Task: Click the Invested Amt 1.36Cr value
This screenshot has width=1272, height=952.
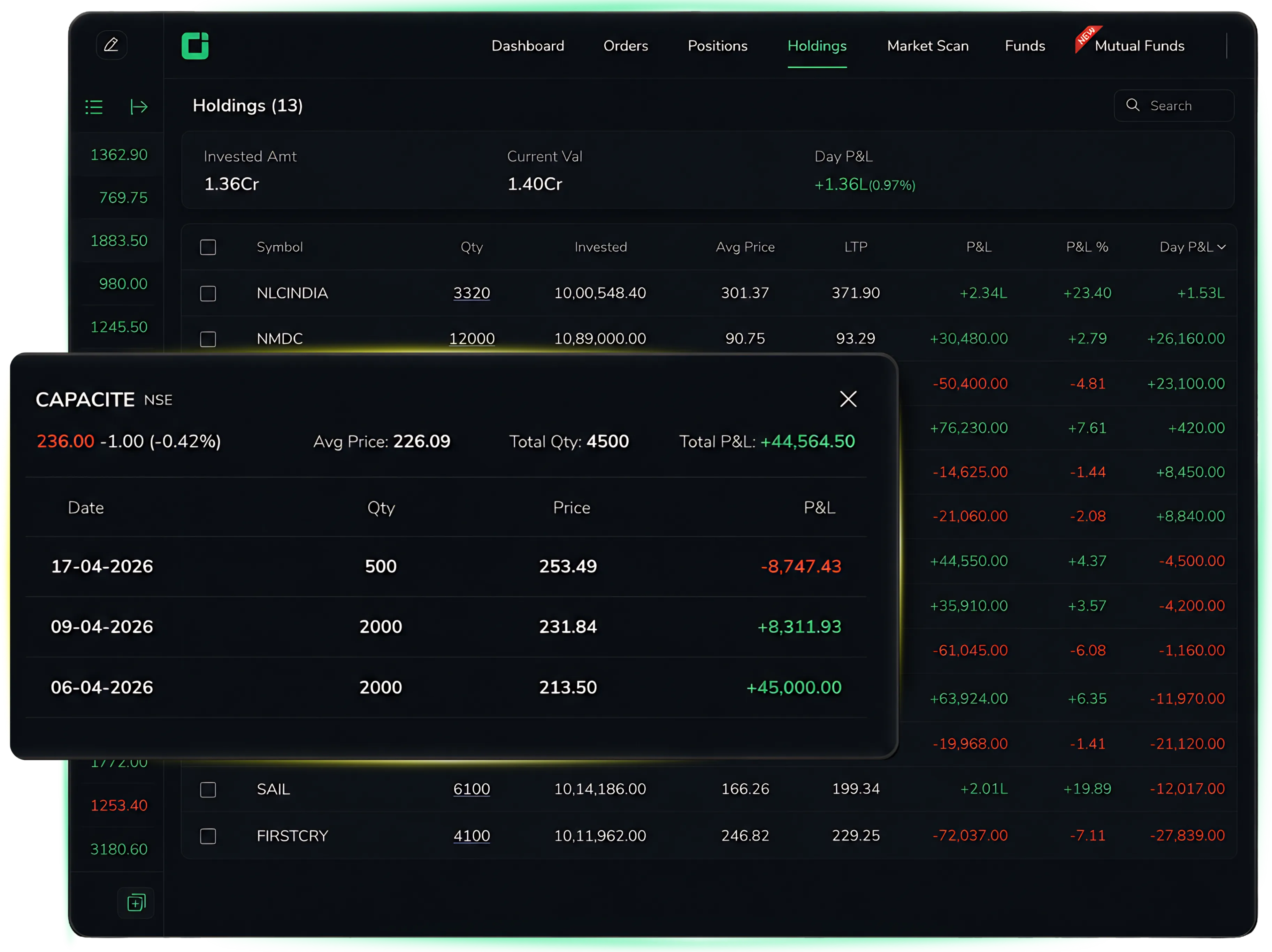Action: point(232,184)
